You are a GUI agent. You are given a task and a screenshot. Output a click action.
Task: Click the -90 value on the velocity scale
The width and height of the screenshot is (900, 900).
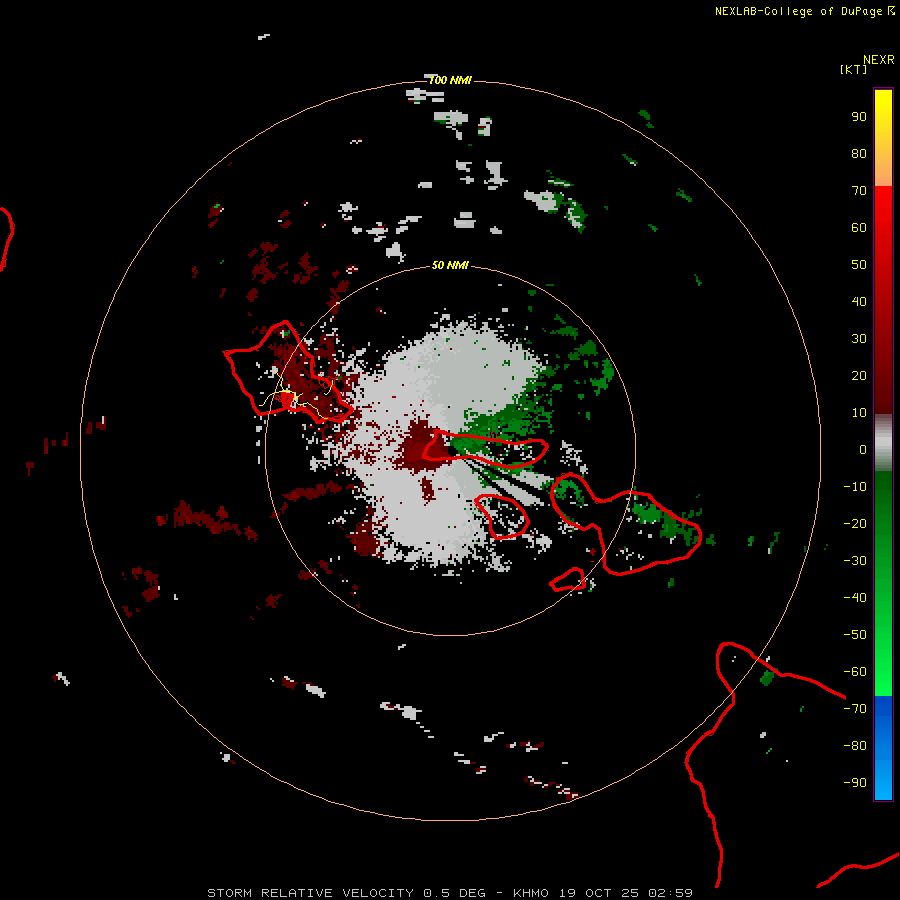tap(855, 783)
